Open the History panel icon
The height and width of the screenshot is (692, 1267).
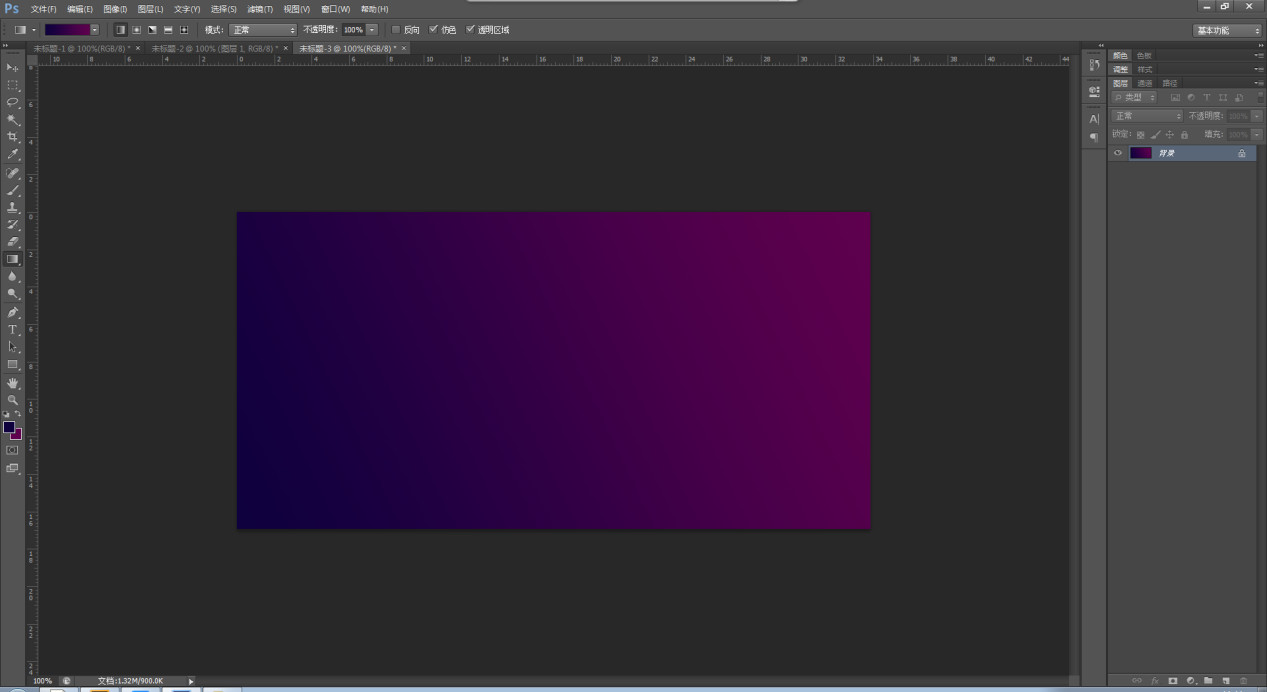[1094, 66]
